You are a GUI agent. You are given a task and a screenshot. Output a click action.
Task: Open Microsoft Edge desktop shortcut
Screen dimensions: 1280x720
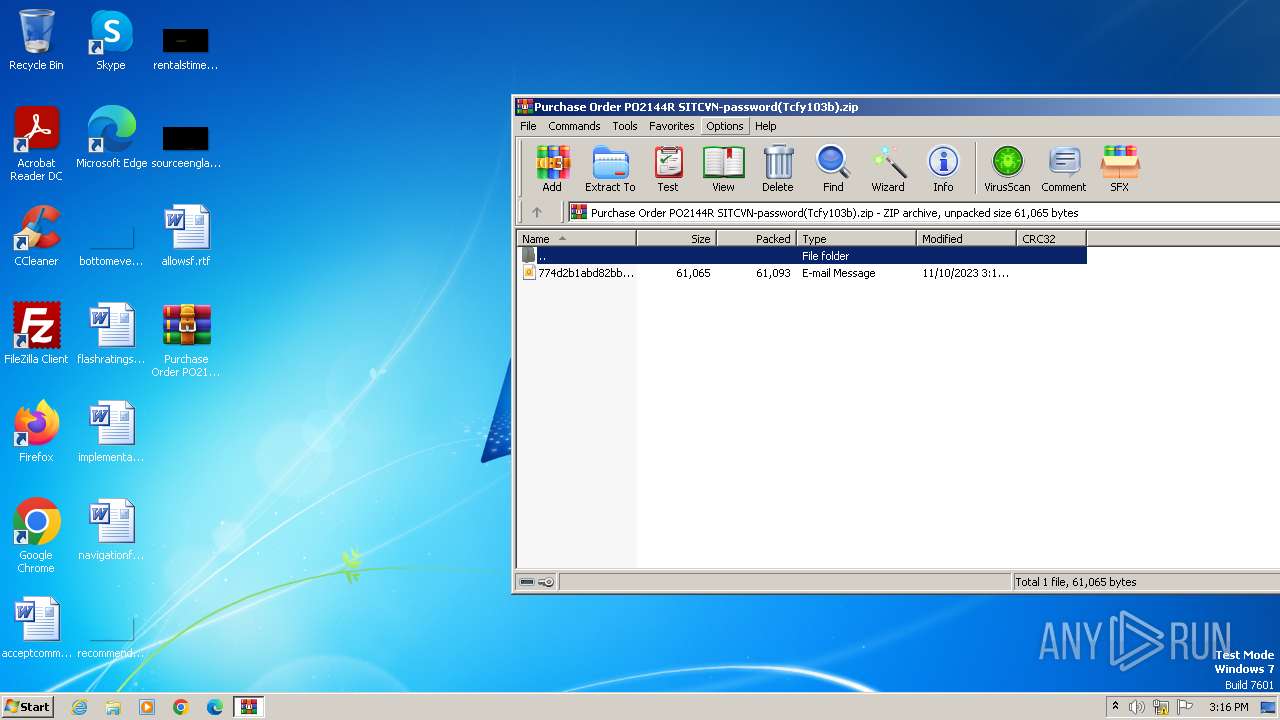point(111,138)
